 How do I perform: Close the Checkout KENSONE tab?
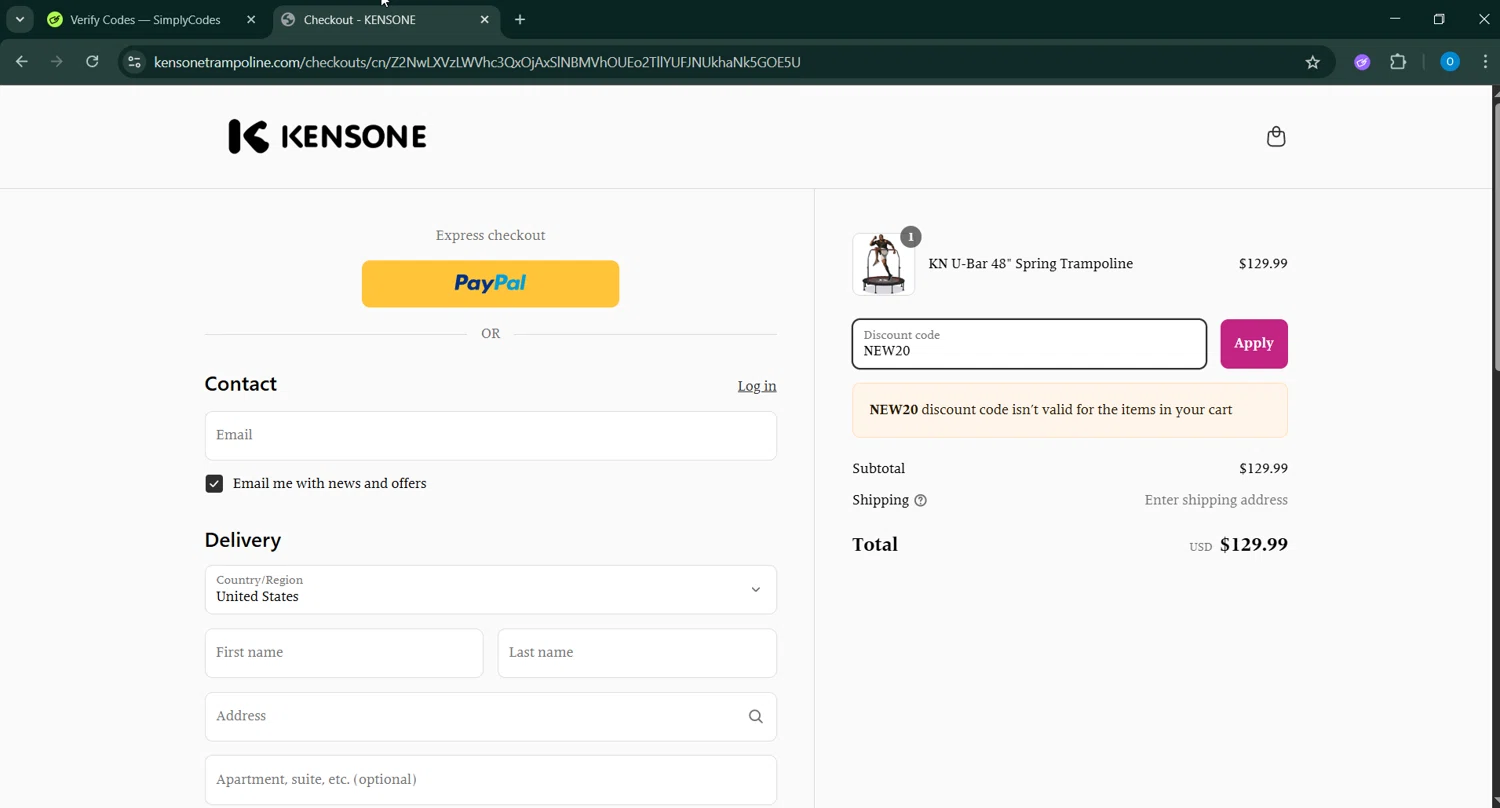(485, 19)
